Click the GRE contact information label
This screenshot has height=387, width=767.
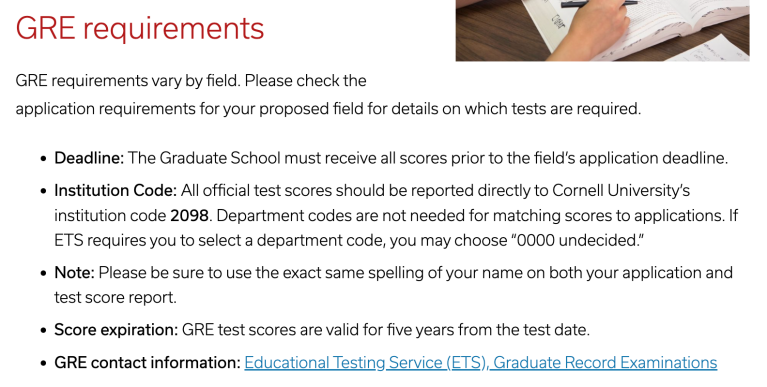point(148,363)
